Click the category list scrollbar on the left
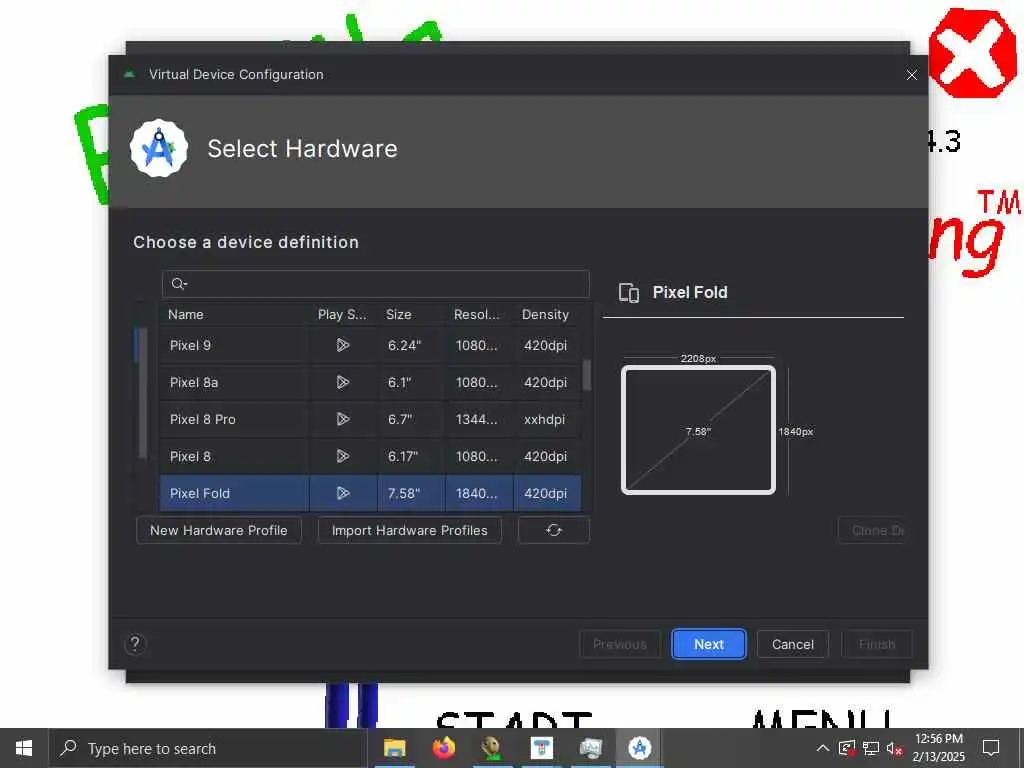The height and width of the screenshot is (768, 1024). tap(141, 392)
